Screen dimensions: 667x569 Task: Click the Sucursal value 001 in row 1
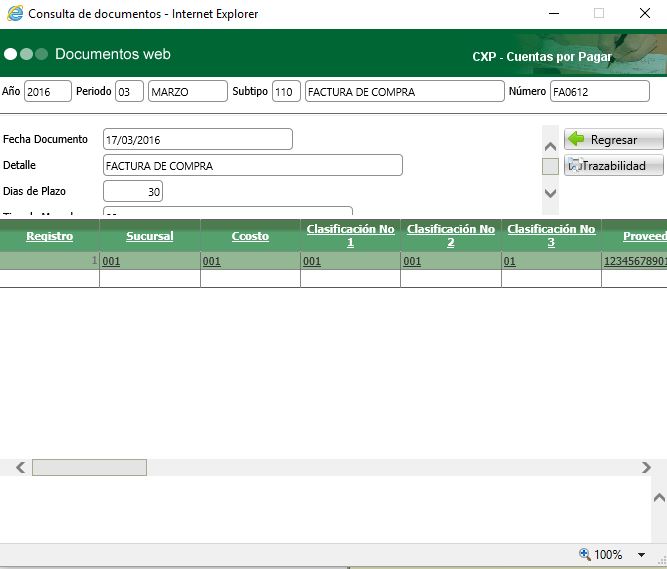111,261
